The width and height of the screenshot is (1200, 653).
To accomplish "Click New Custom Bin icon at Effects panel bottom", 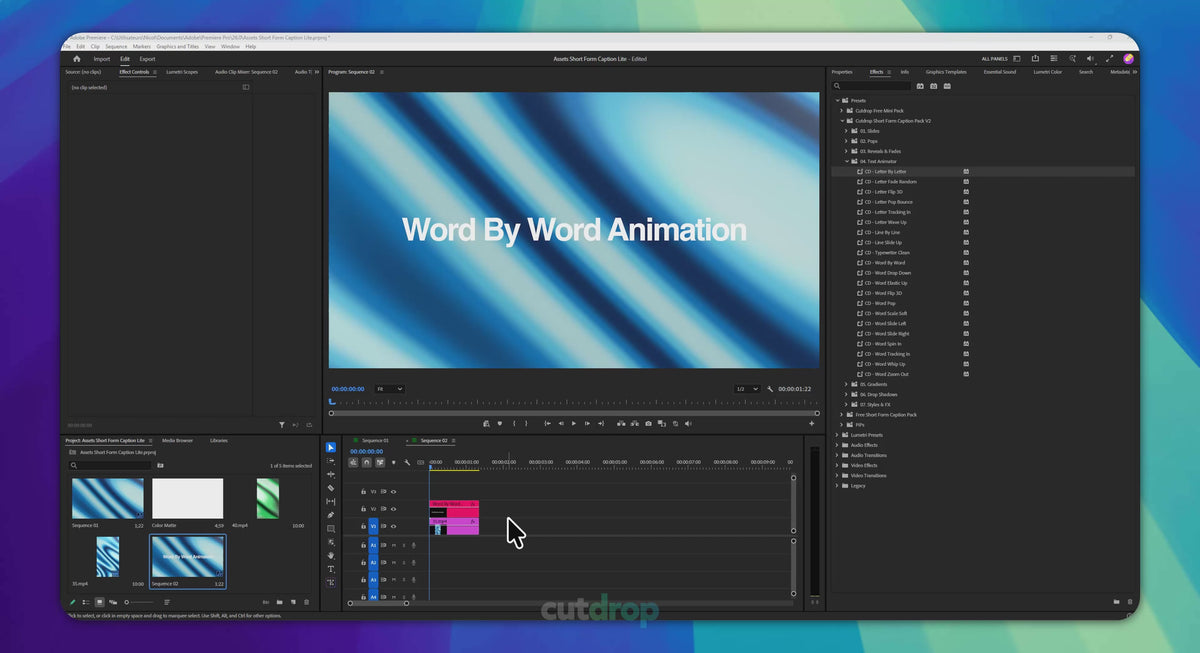I will (x=1116, y=602).
